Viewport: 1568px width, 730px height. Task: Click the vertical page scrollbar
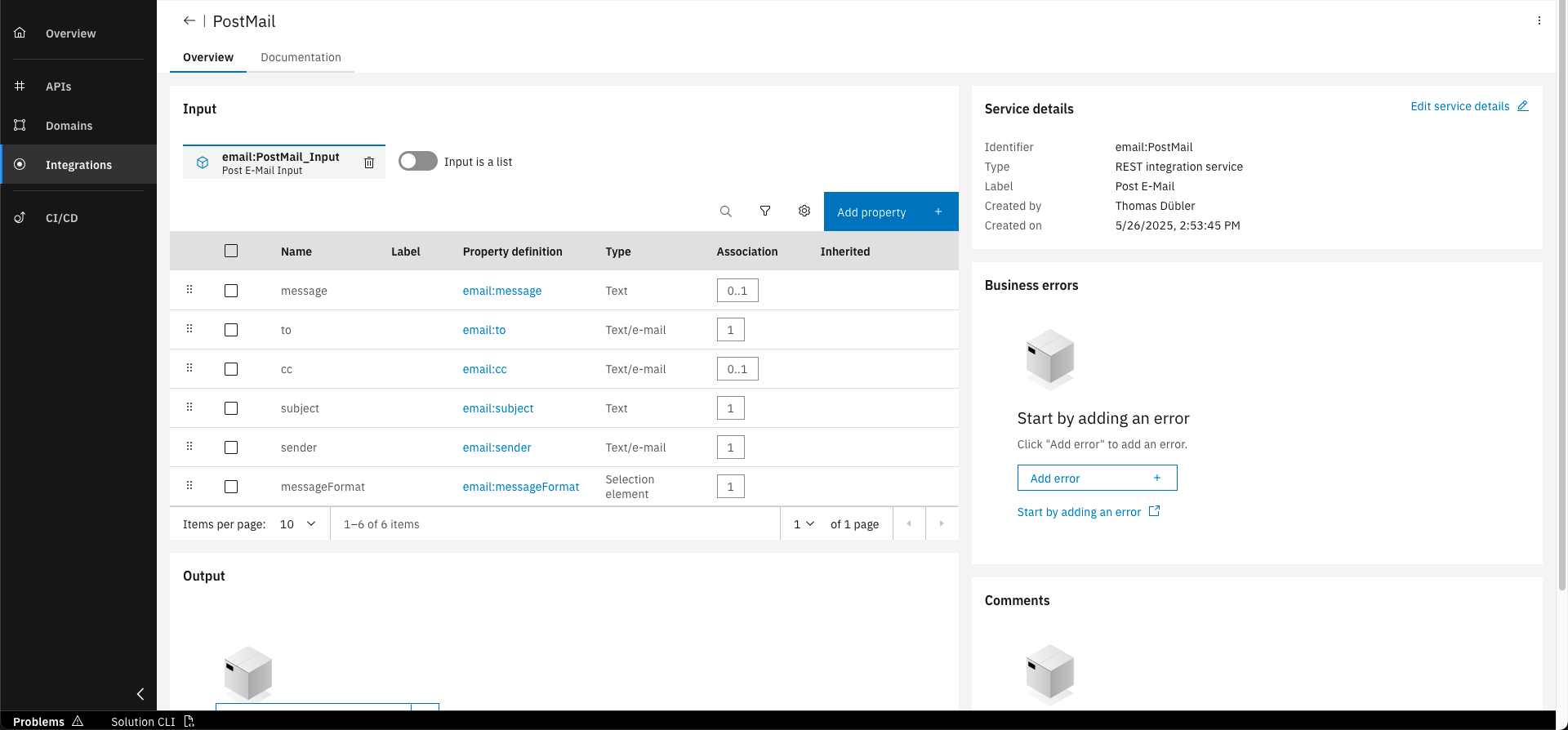point(1562,296)
